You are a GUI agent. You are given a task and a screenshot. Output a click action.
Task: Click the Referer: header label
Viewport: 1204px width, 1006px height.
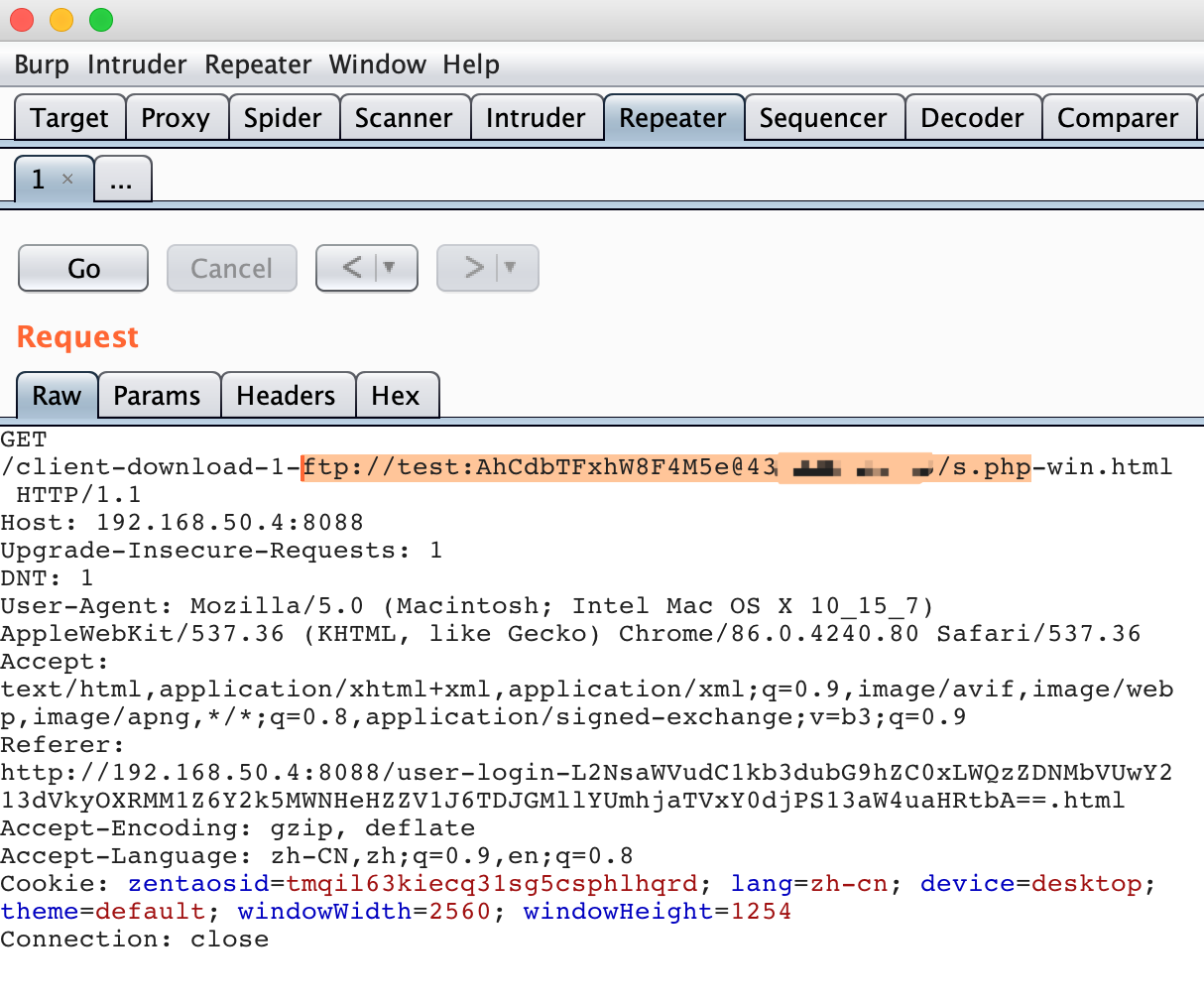tap(63, 745)
